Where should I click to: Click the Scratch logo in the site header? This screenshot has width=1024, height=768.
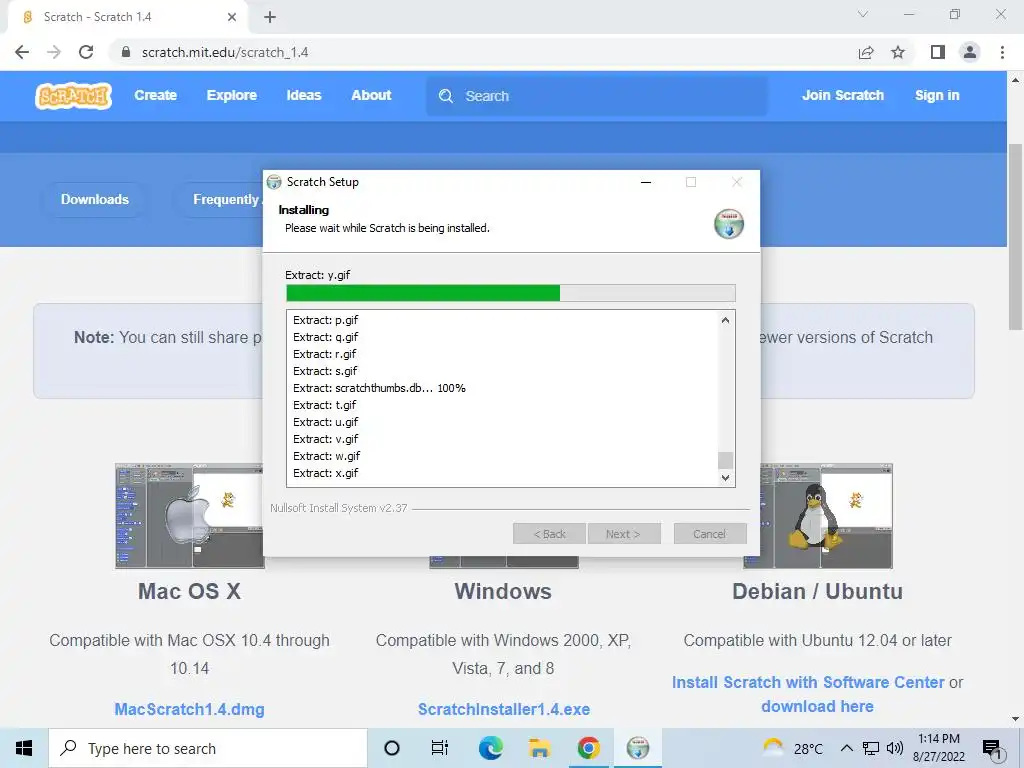click(x=73, y=96)
